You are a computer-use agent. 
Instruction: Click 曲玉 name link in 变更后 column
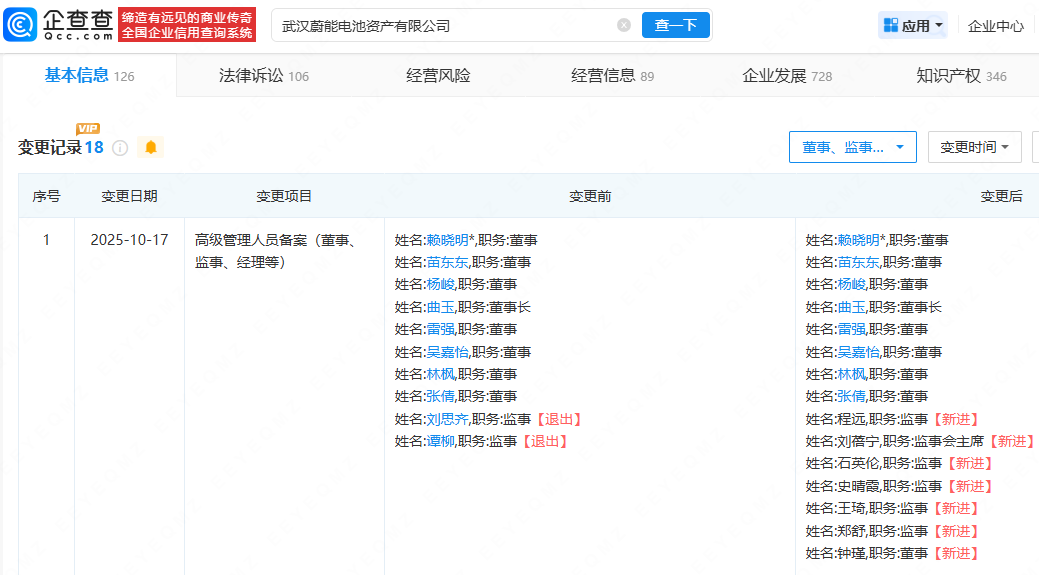(x=851, y=307)
